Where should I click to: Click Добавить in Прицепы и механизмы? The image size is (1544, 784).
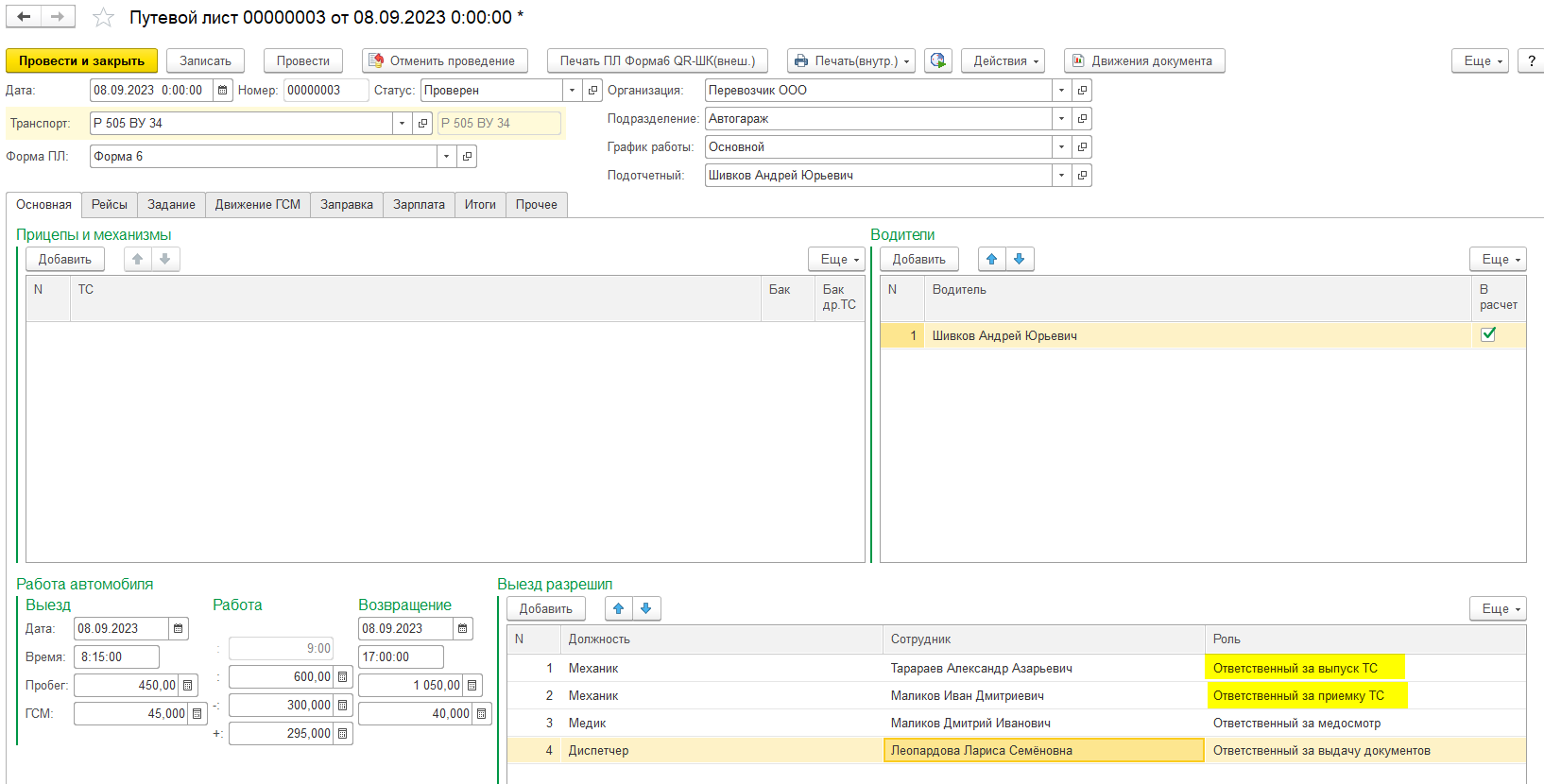click(x=64, y=259)
